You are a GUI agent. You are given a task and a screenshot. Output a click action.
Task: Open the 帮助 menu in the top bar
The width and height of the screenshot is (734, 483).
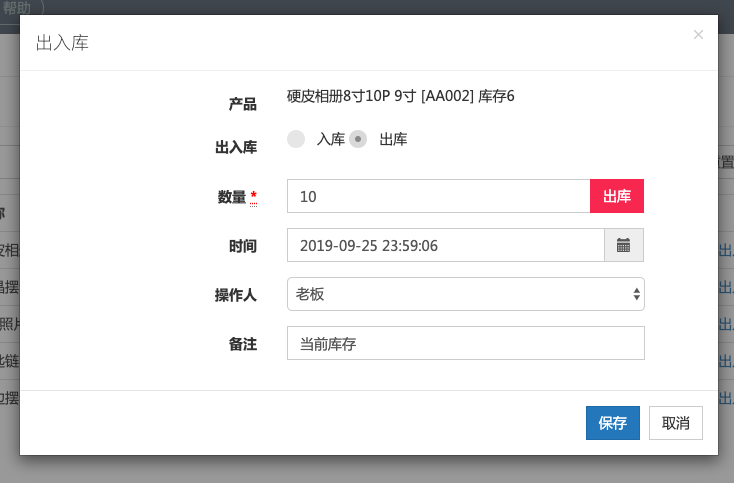16,6
